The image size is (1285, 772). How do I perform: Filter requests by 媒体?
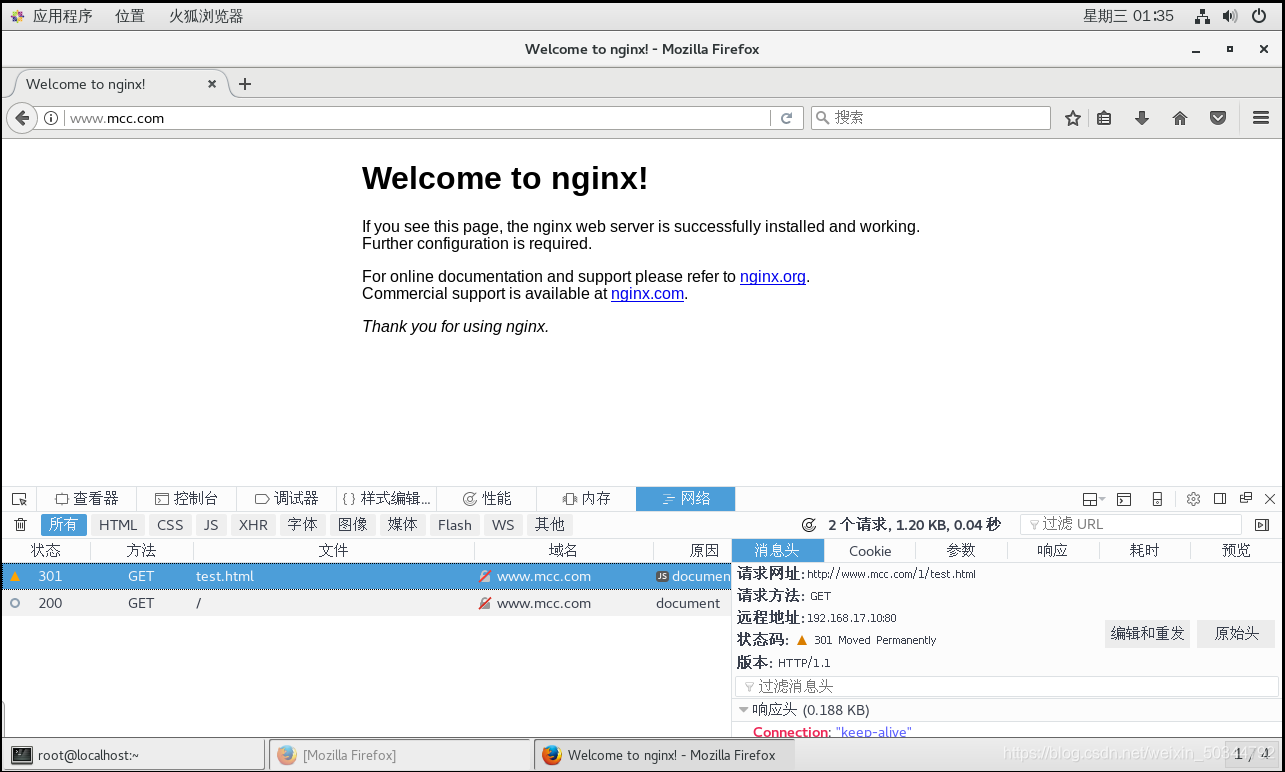point(402,525)
